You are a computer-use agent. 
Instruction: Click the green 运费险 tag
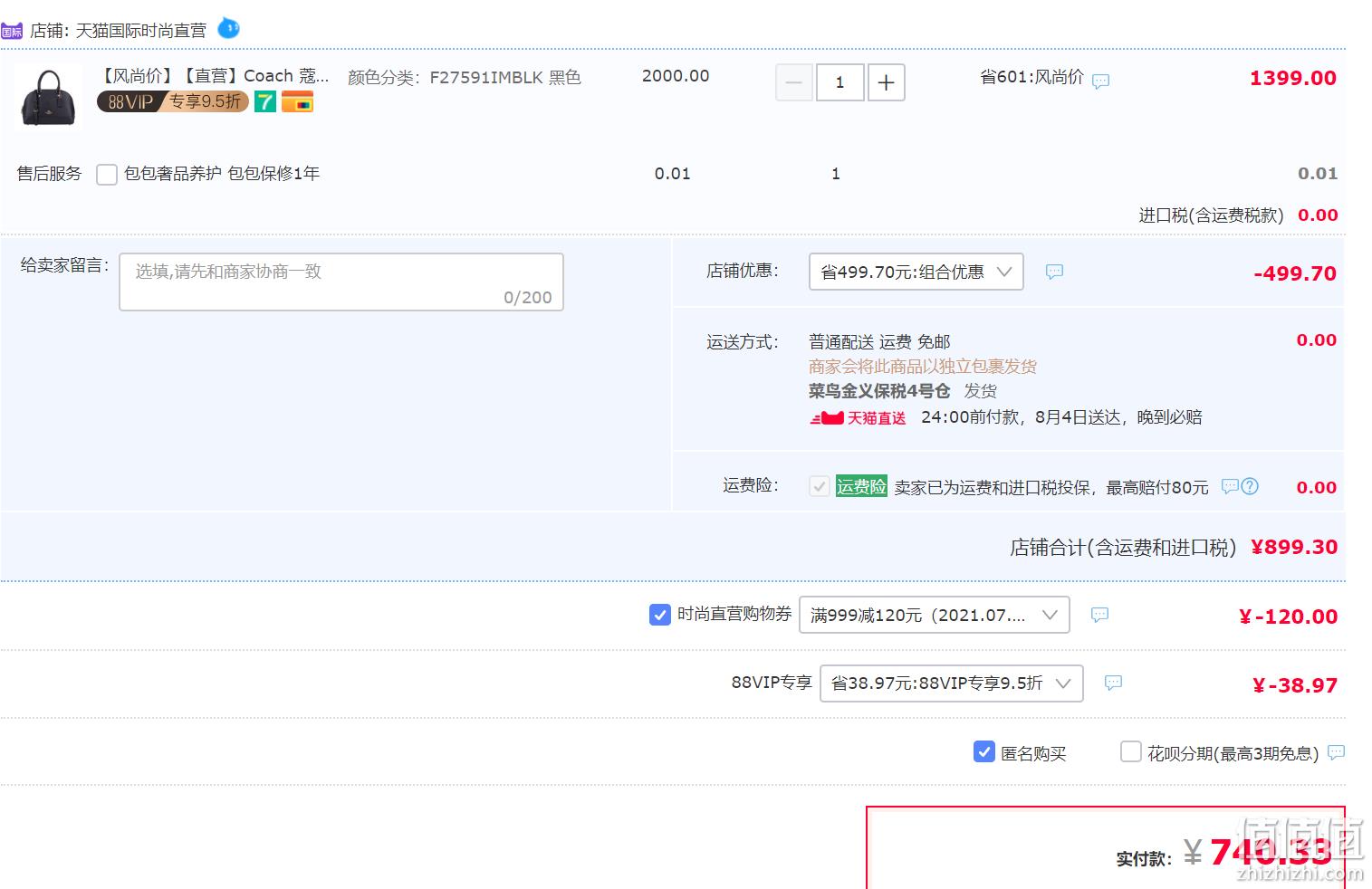pyautogui.click(x=861, y=486)
